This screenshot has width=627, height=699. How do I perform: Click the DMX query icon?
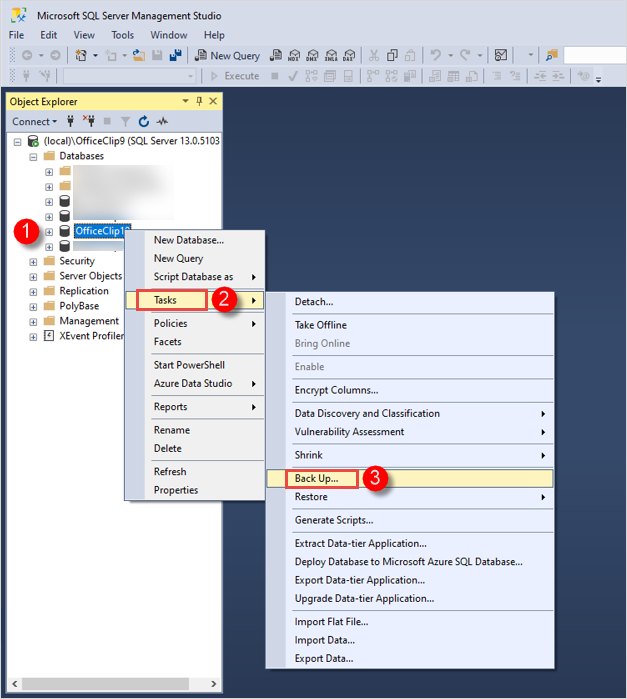click(313, 55)
